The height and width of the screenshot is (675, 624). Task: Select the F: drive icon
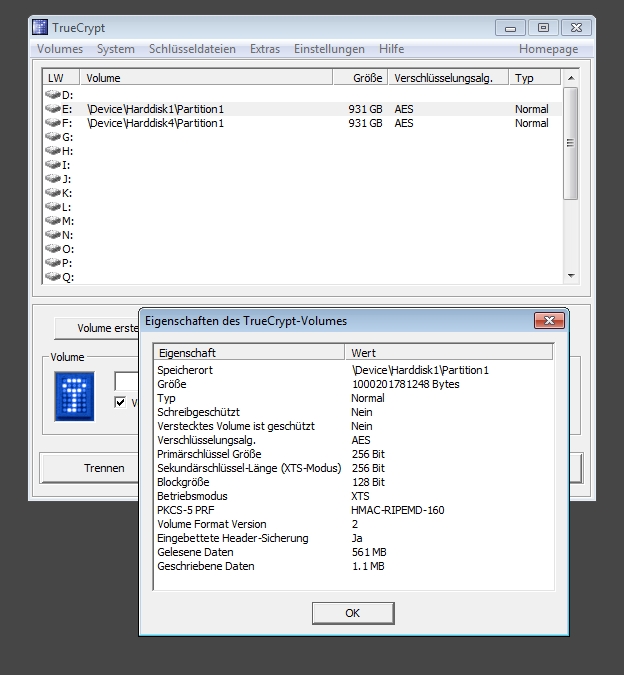53,123
